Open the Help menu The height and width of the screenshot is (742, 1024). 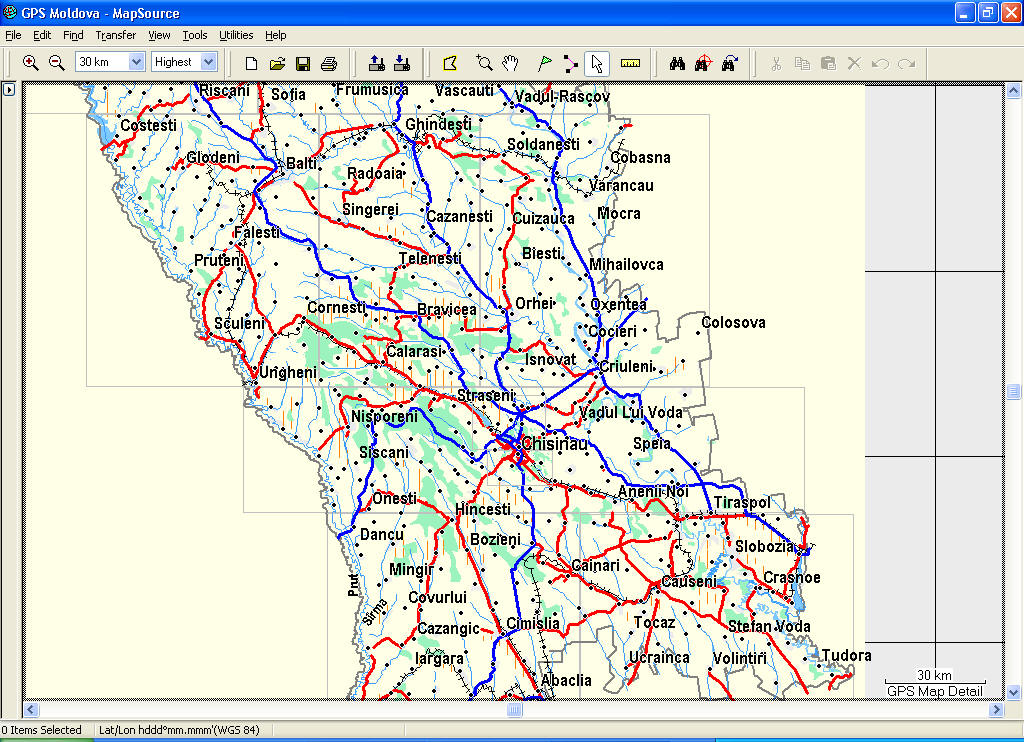click(276, 35)
